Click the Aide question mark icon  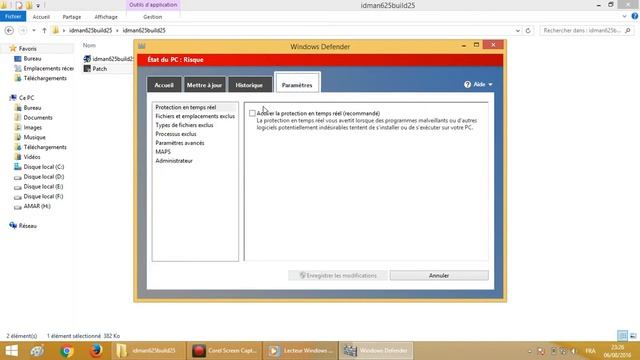(467, 84)
